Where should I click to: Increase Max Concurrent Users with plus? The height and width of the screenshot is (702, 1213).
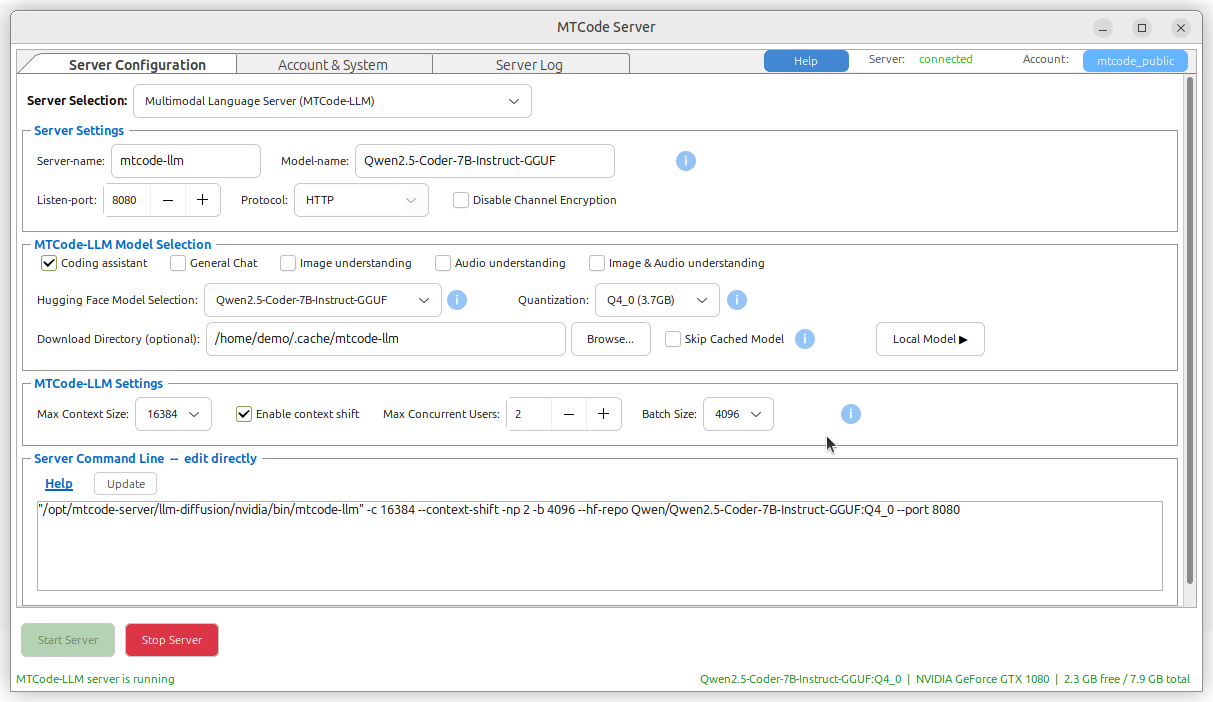coord(603,414)
